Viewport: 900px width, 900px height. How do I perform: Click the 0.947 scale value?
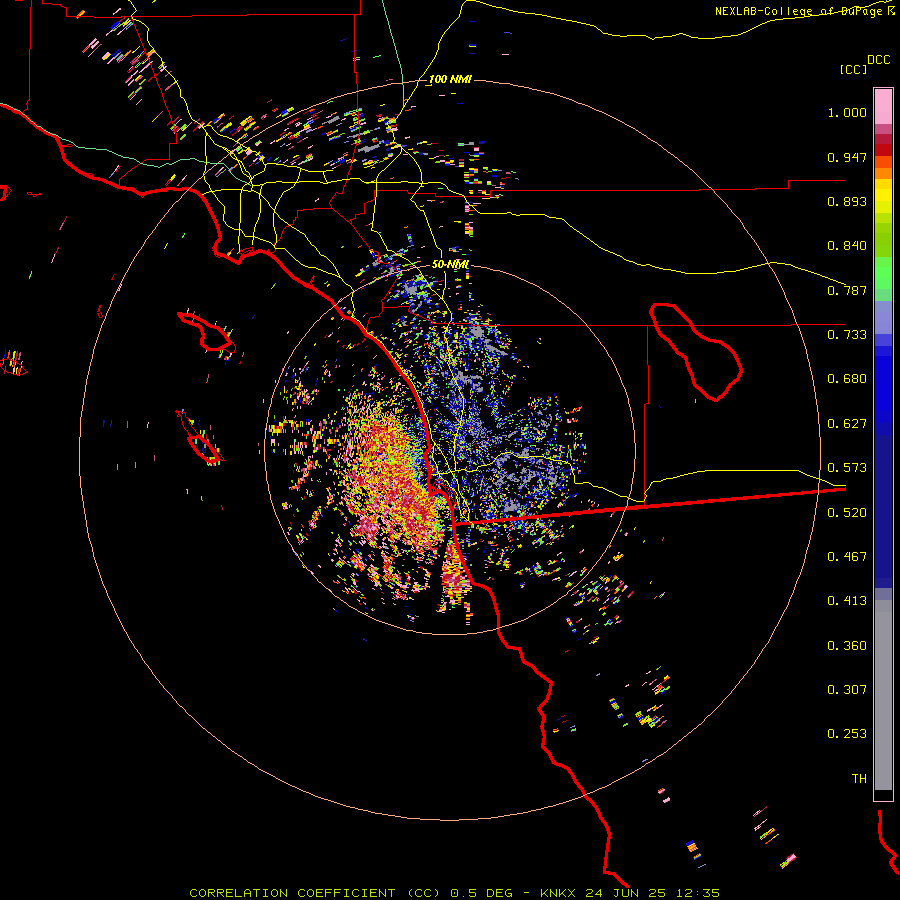click(847, 157)
